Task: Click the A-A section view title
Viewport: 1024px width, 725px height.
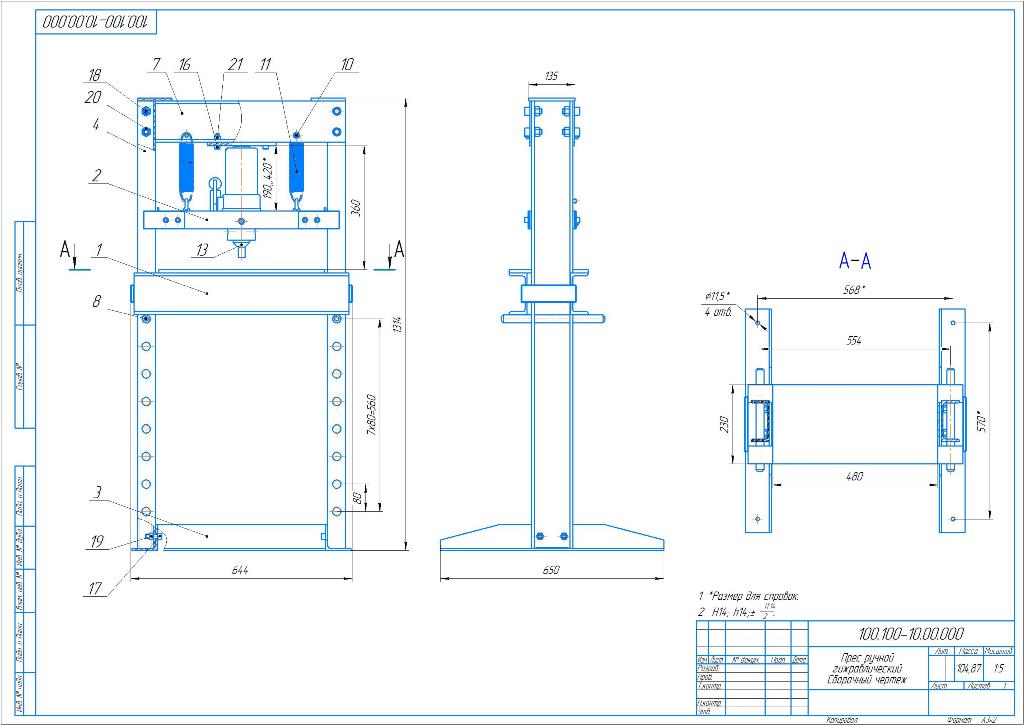Action: tap(855, 262)
